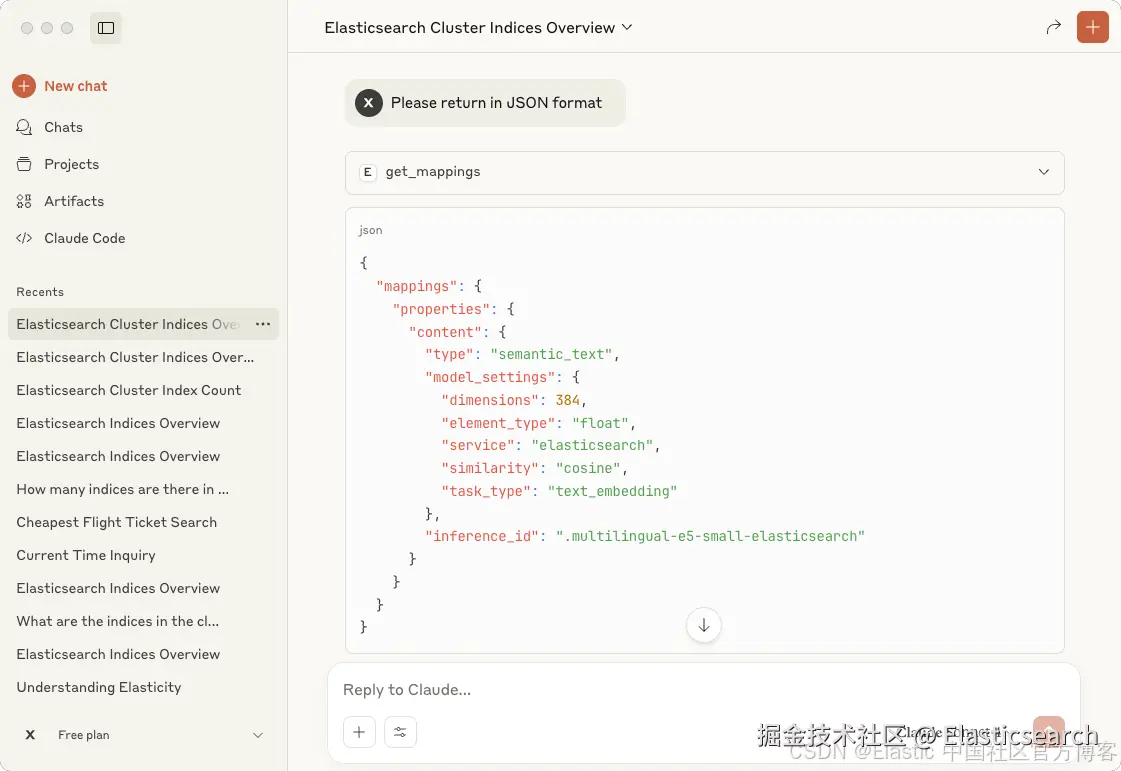
Task: Go to Artifacts in the sidebar
Action: pyautogui.click(x=60, y=202)
